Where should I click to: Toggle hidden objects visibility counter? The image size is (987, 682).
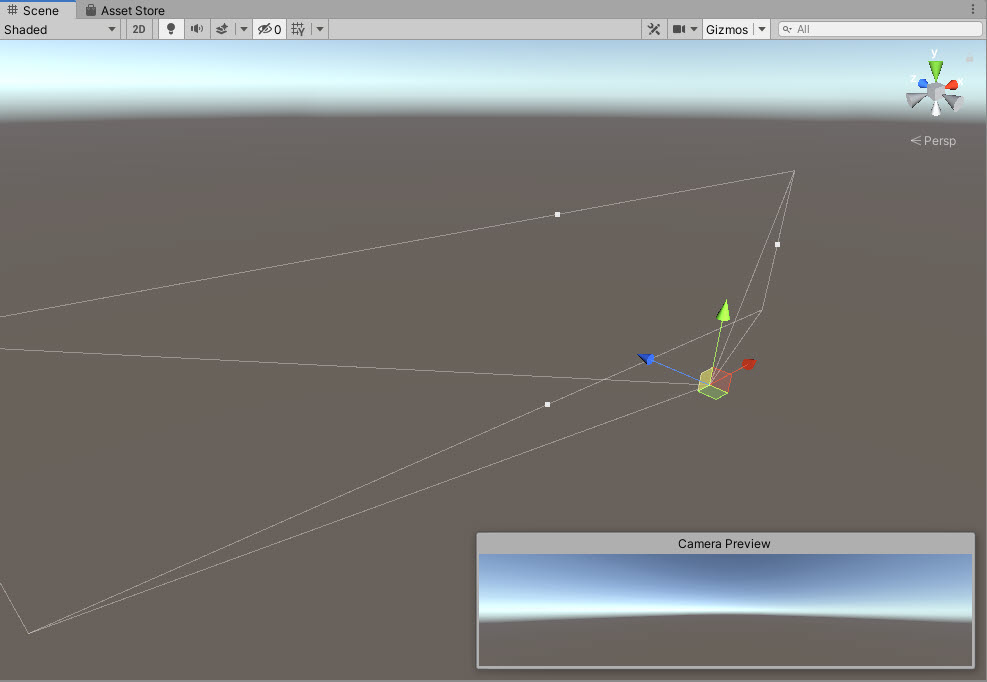coord(269,30)
